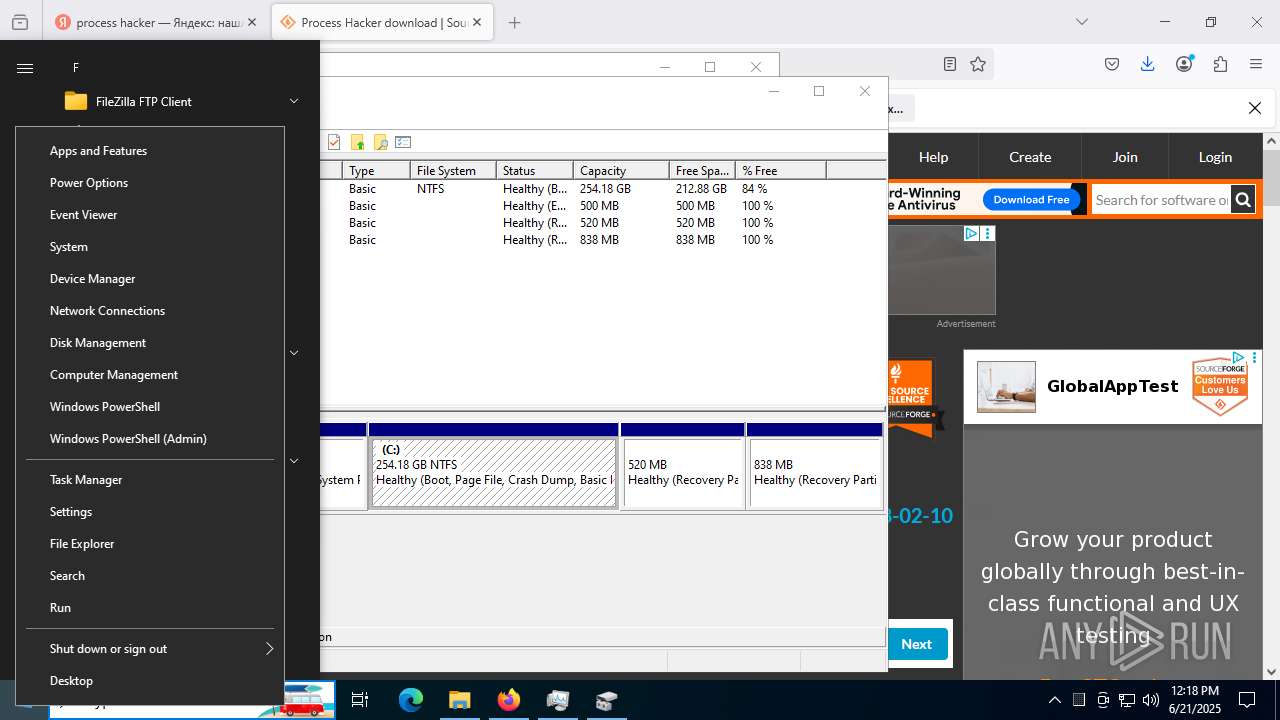Open the Action Center notifications icon
The height and width of the screenshot is (720, 1280).
(1246, 700)
